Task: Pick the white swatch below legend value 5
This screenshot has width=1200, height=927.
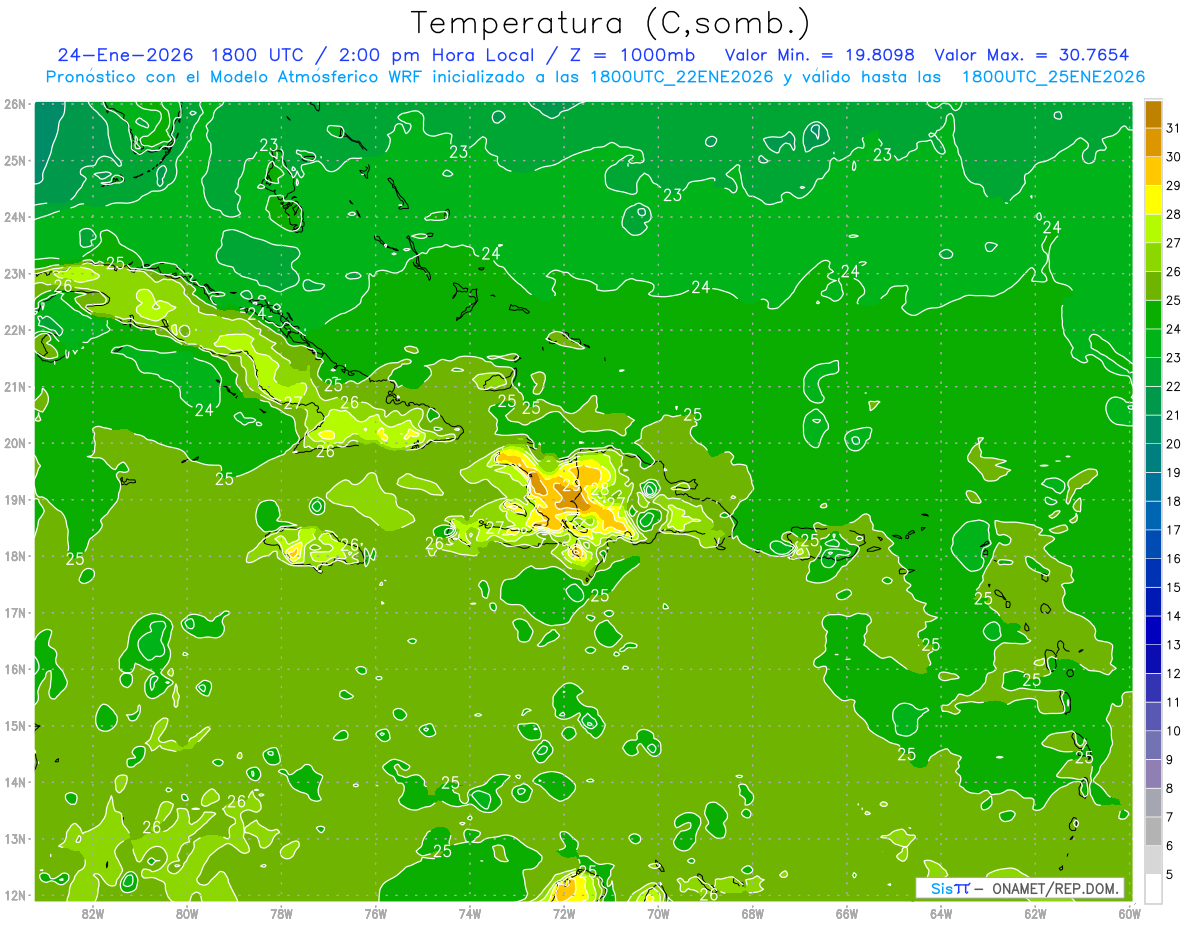Action: (x=1153, y=888)
